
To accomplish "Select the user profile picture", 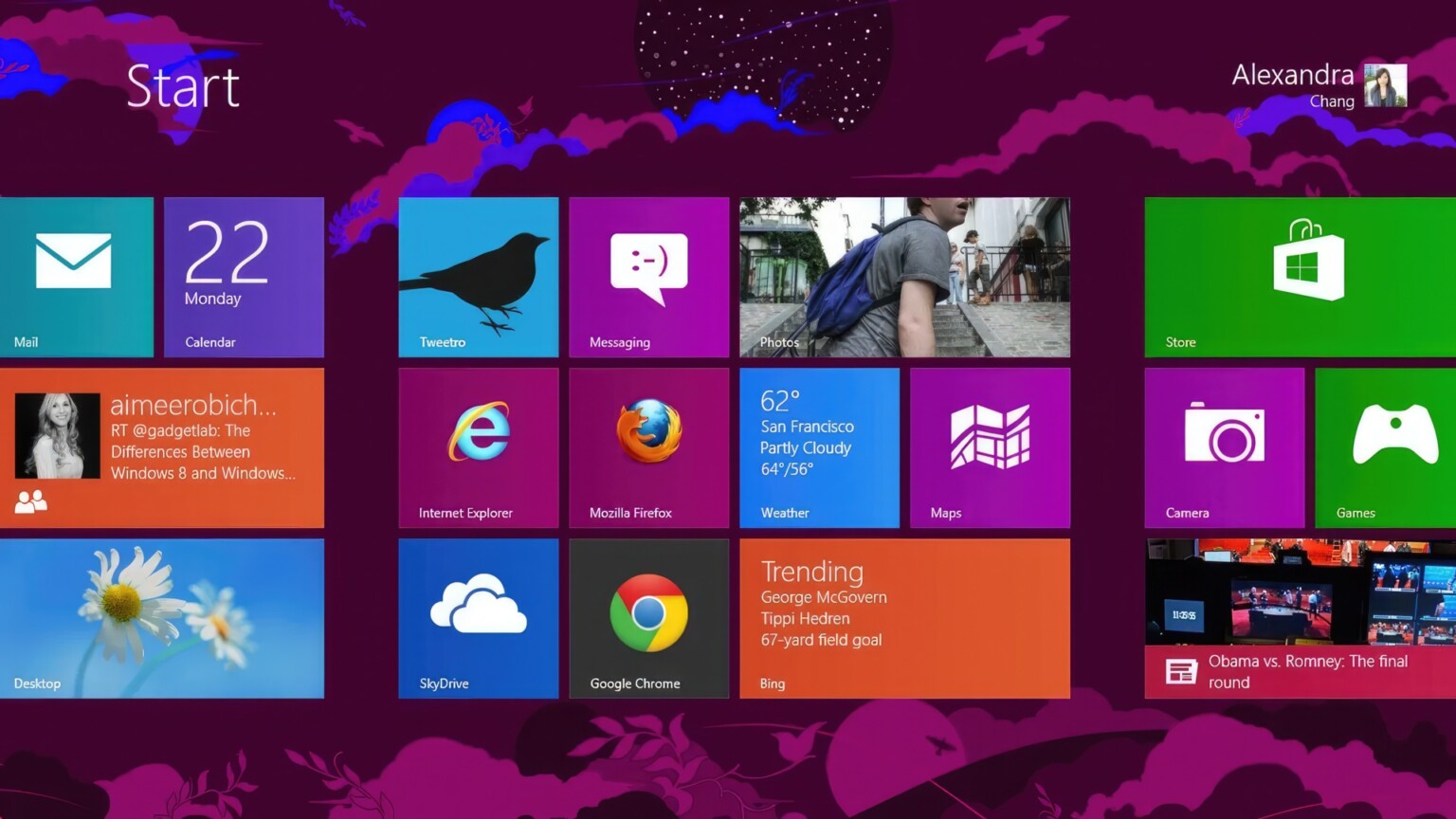I will pos(1384,87).
